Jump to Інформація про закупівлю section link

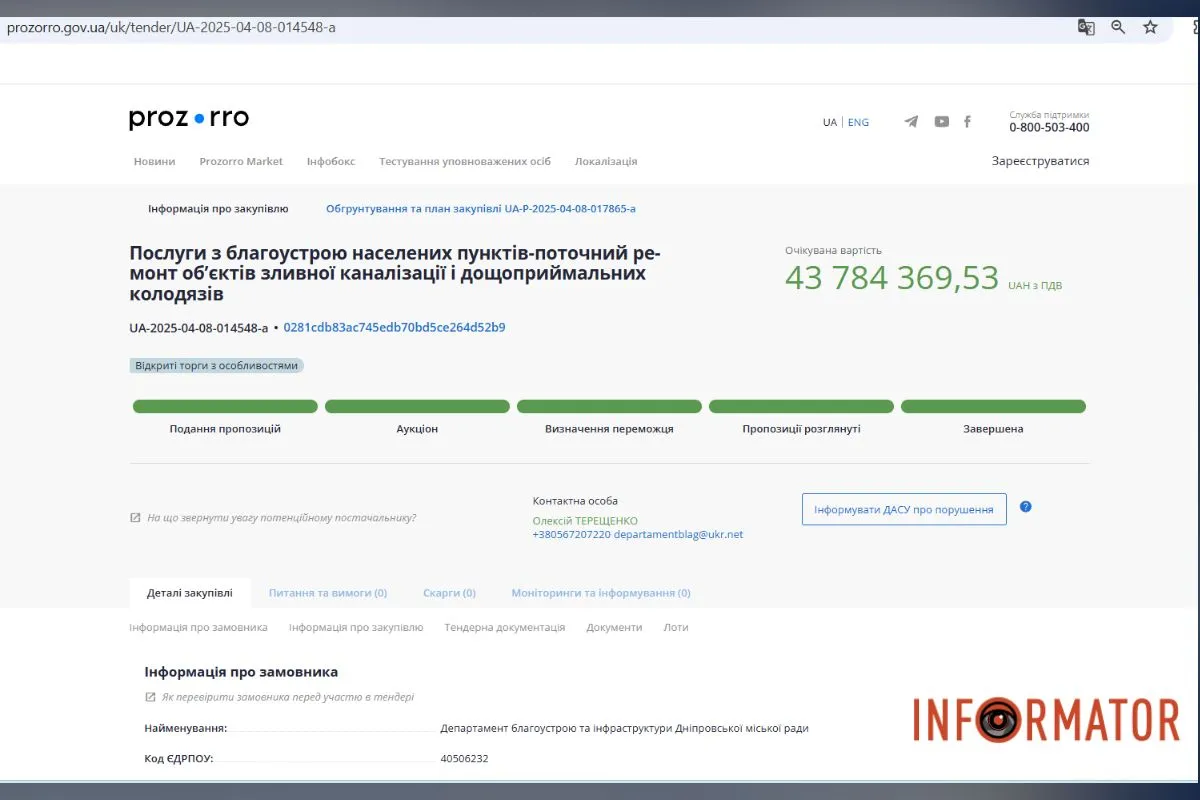pyautogui.click(x=356, y=628)
